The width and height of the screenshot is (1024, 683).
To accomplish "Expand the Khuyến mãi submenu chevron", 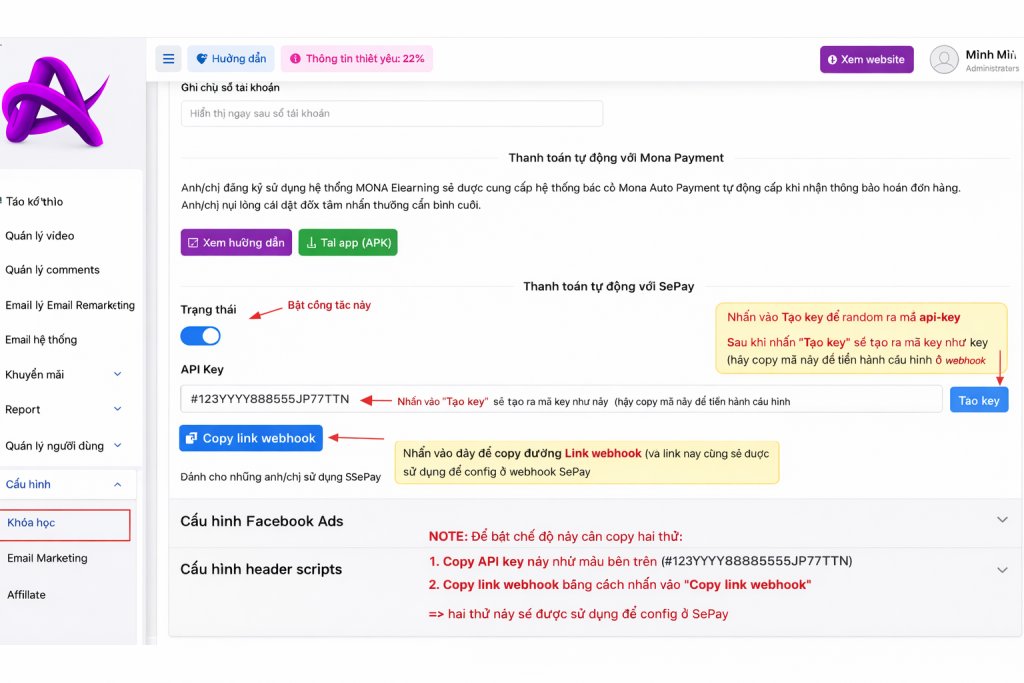I will point(117,375).
